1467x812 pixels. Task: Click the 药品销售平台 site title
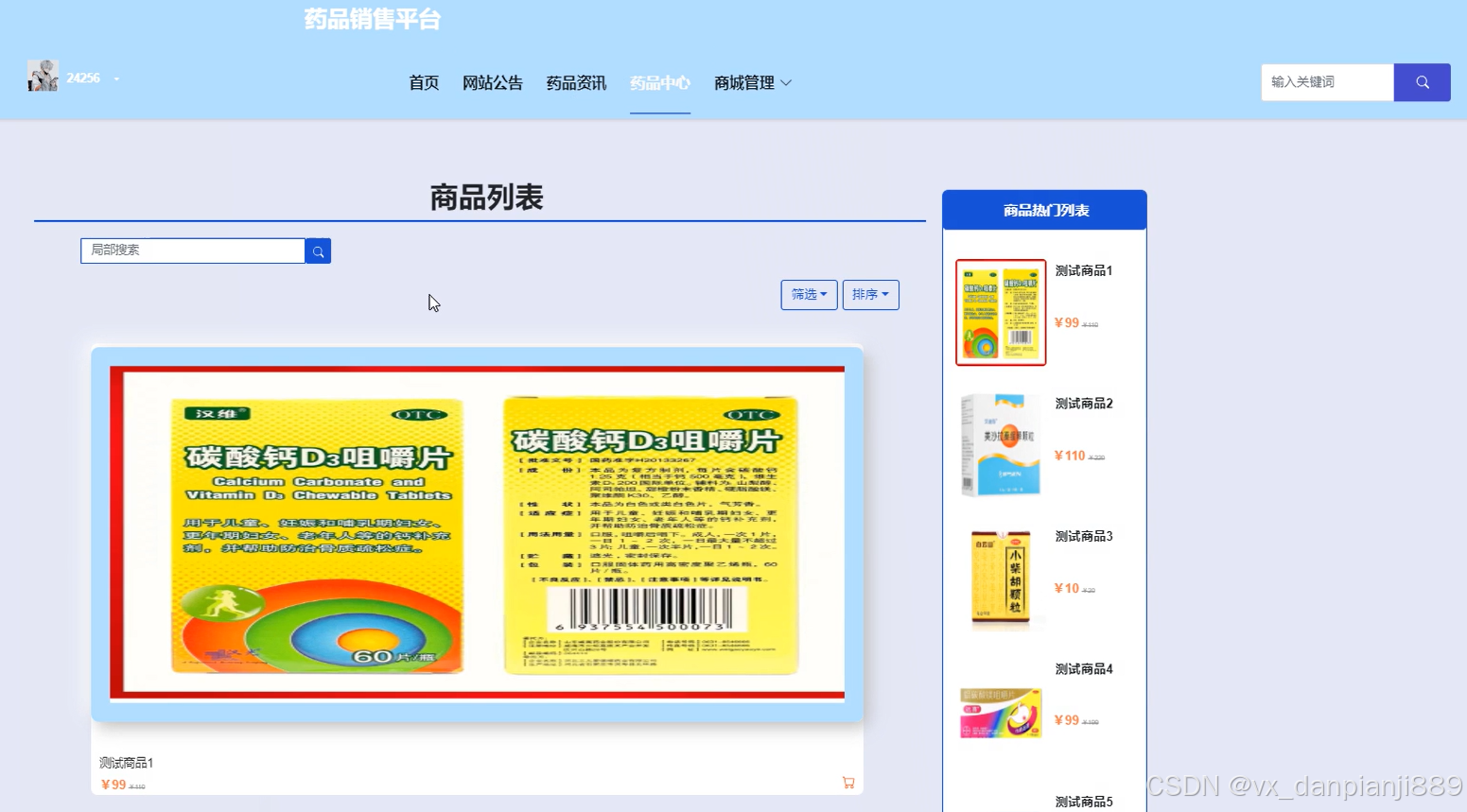(373, 19)
